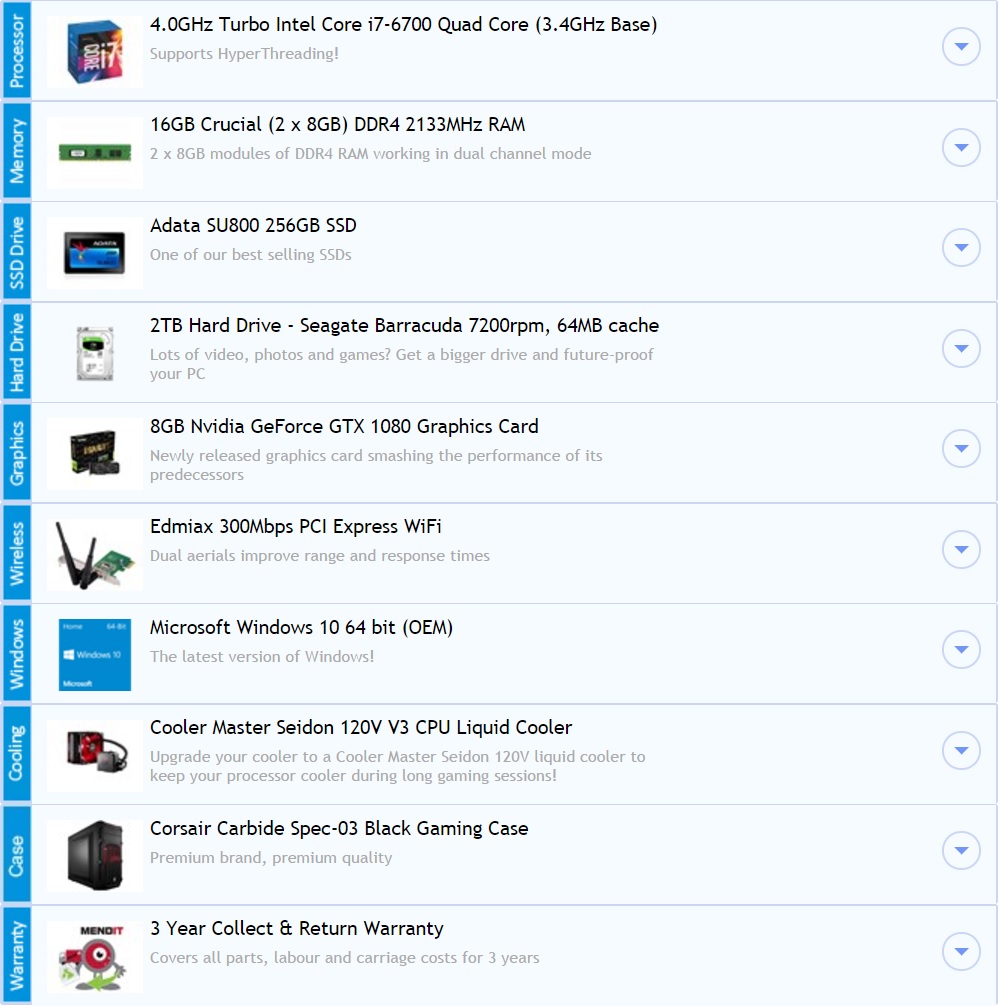Click the WiFi card with aerials image
Viewport: 999px width, 1006px height.
95,554
